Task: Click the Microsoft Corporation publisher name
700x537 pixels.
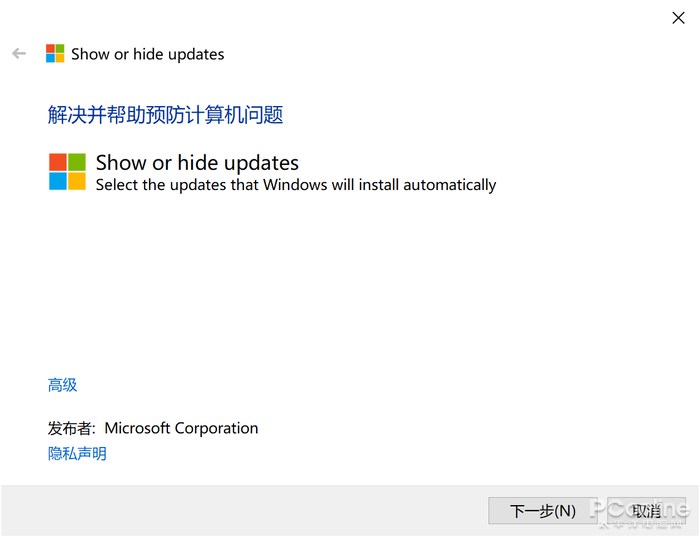Action: point(181,428)
